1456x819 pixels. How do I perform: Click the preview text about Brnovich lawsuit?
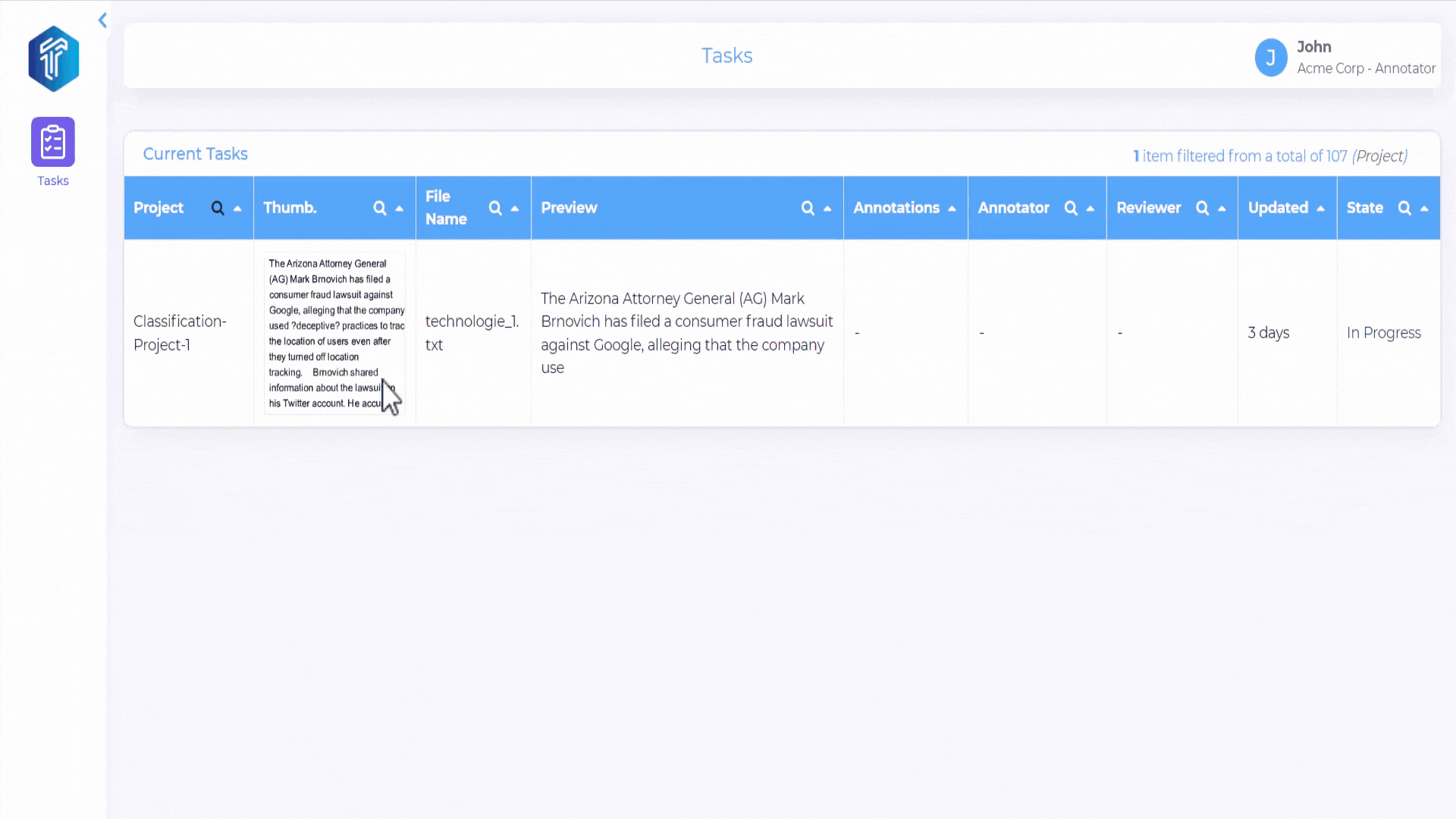[686, 333]
